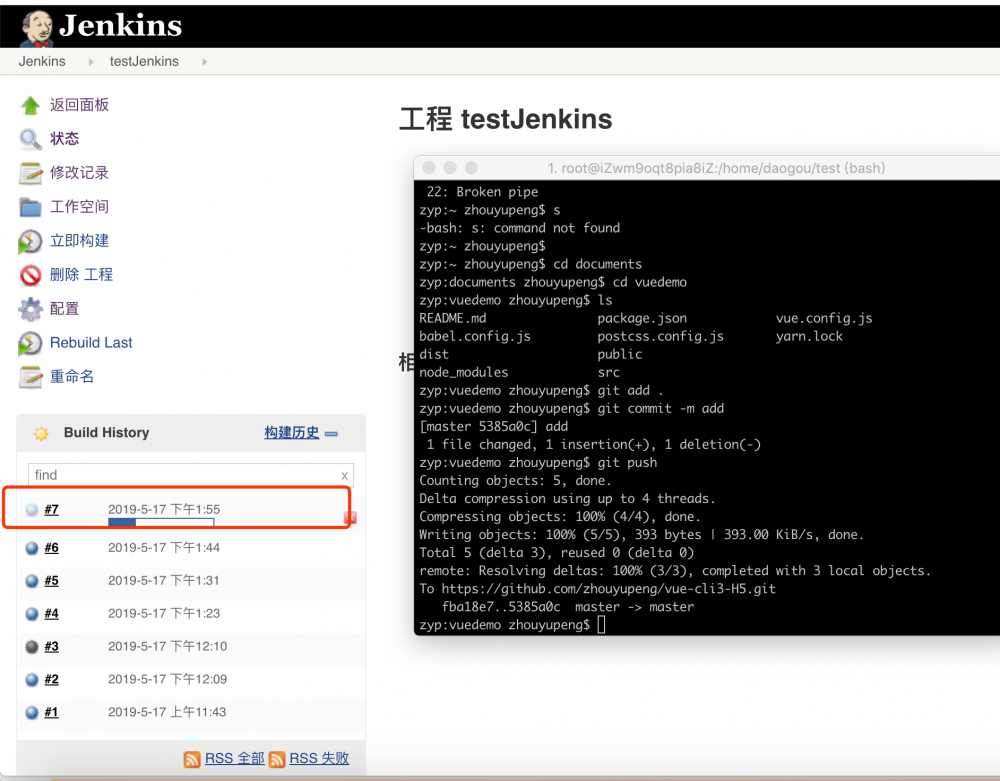Open build #7 from Build History
1000x781 pixels.
tap(52, 509)
